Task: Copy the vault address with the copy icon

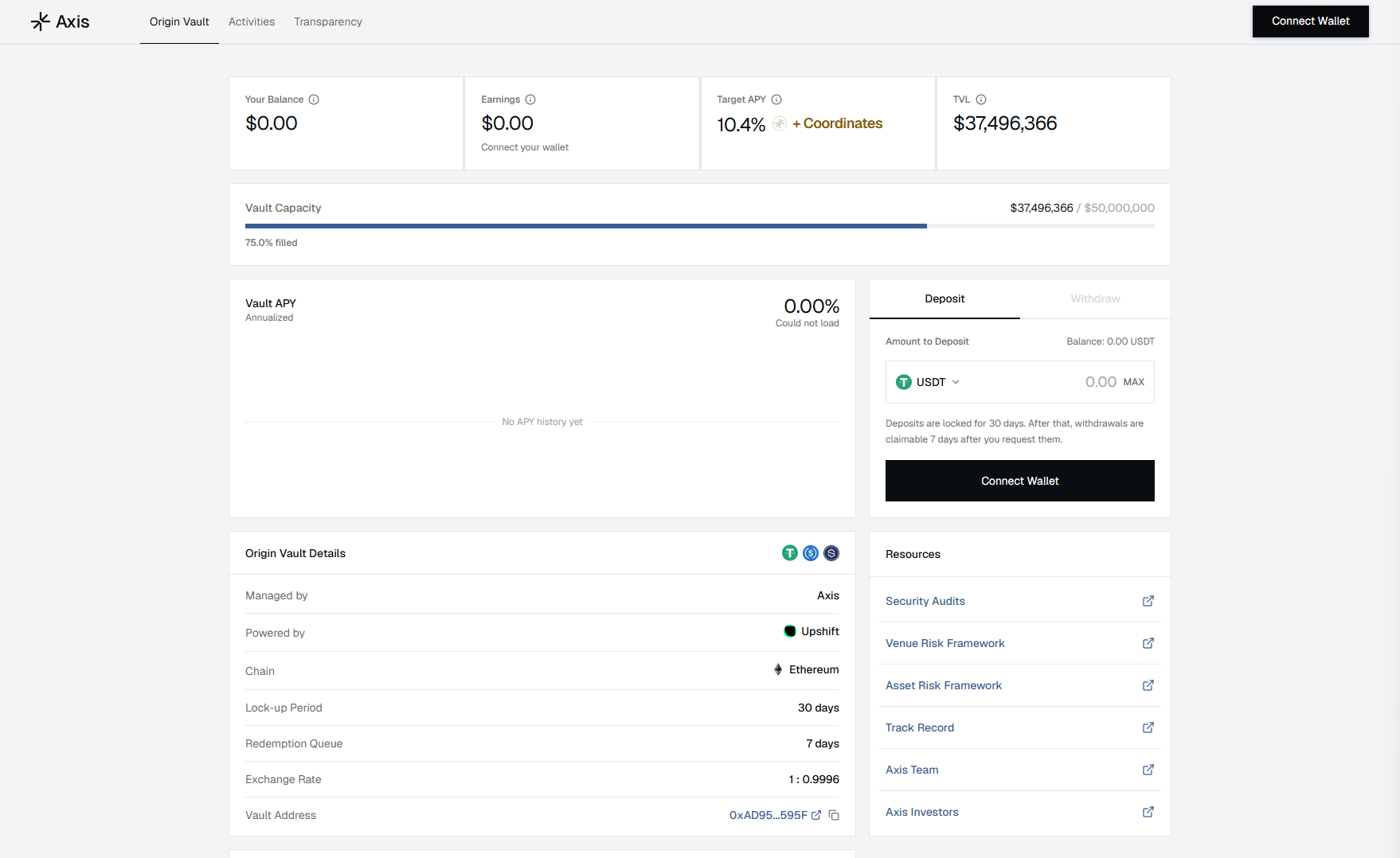Action: tap(834, 815)
